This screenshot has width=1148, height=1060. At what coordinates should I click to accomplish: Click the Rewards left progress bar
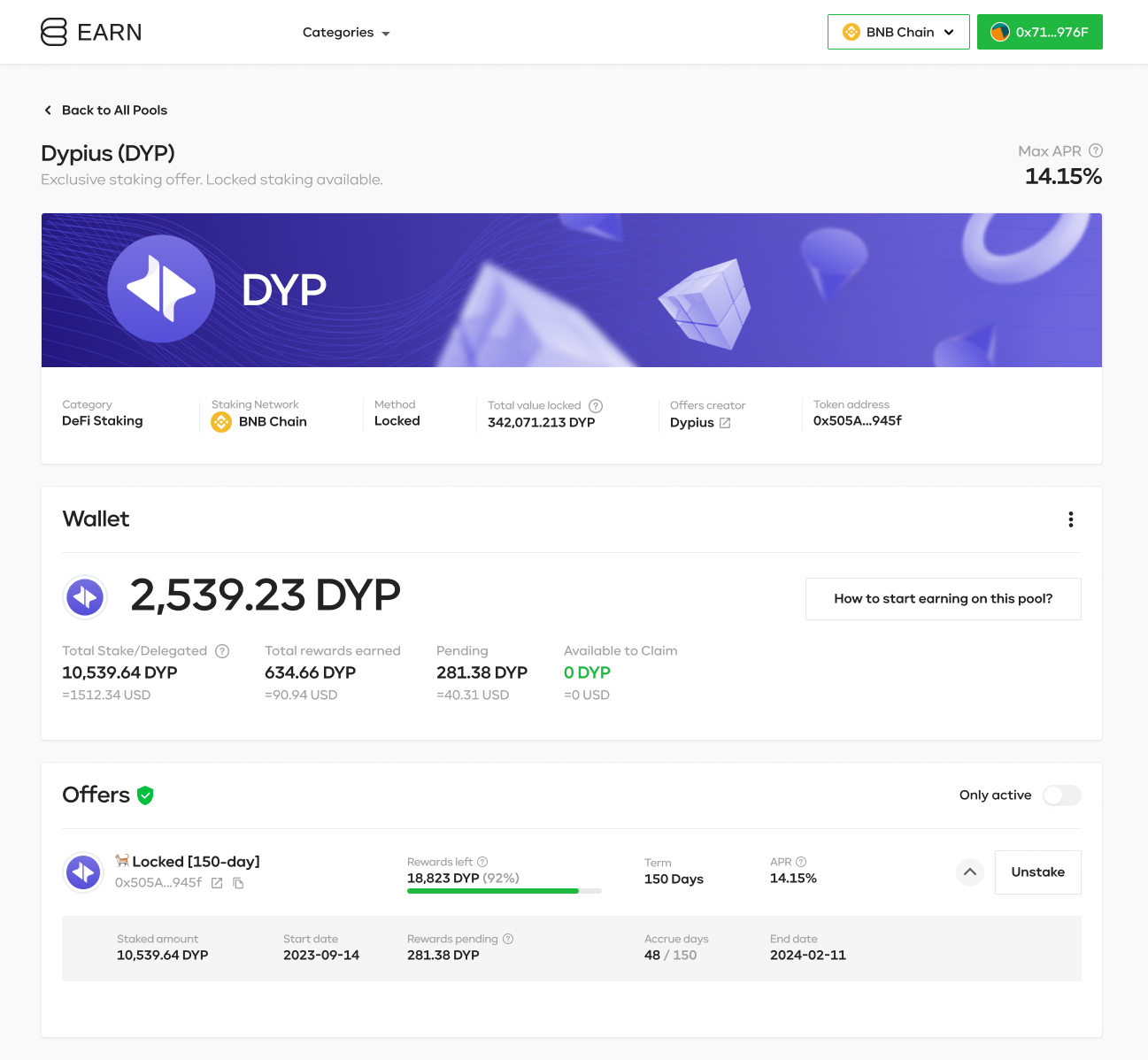point(505,891)
